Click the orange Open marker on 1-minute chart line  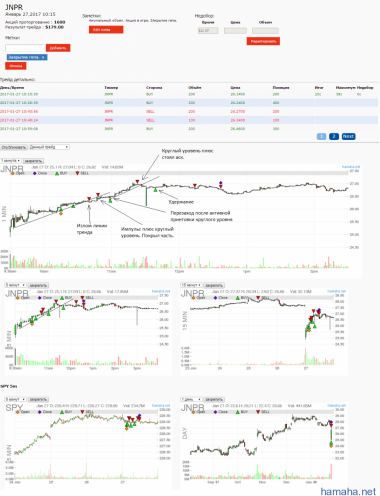tap(61, 213)
